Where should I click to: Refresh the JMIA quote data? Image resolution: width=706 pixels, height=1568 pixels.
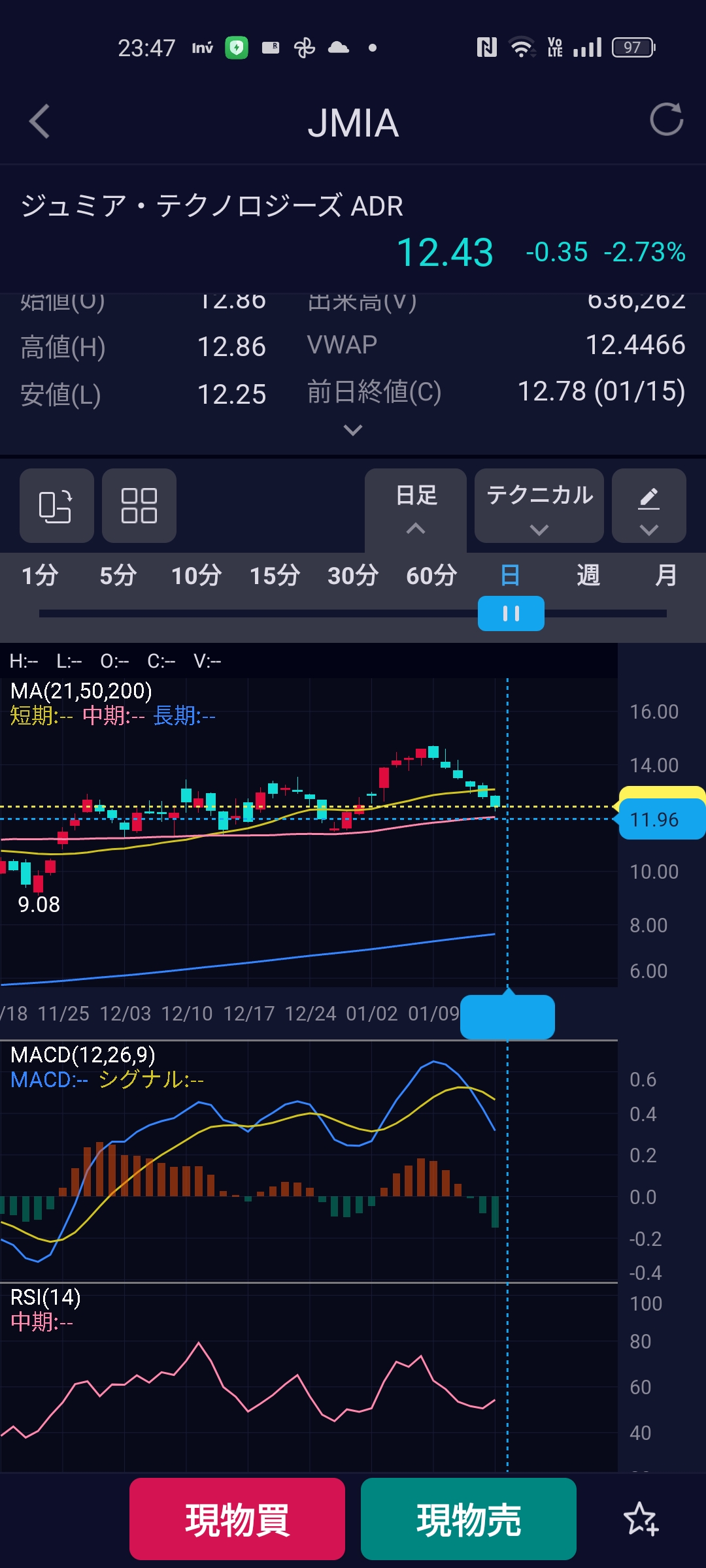point(666,120)
